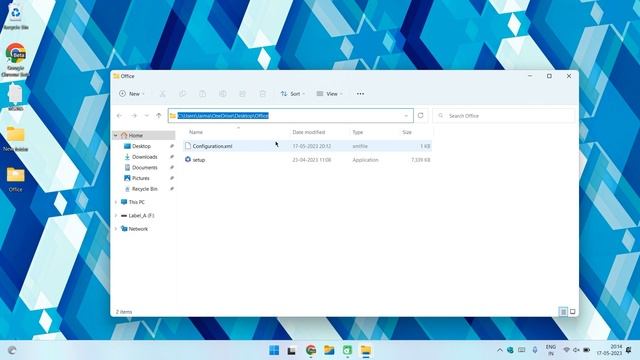Click the Office folder on the desktop
The image size is (640, 360).
16,179
